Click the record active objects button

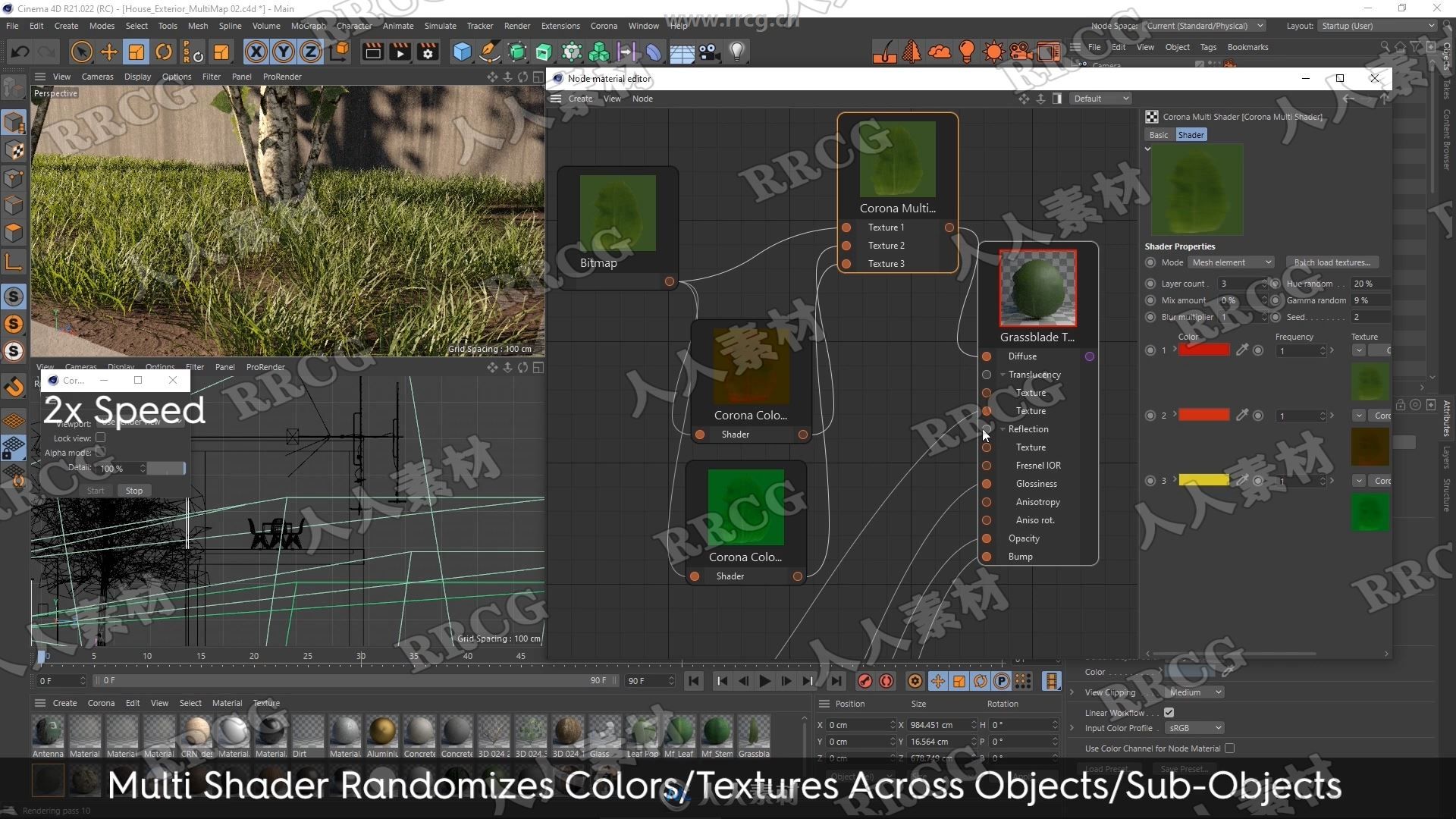(x=865, y=681)
